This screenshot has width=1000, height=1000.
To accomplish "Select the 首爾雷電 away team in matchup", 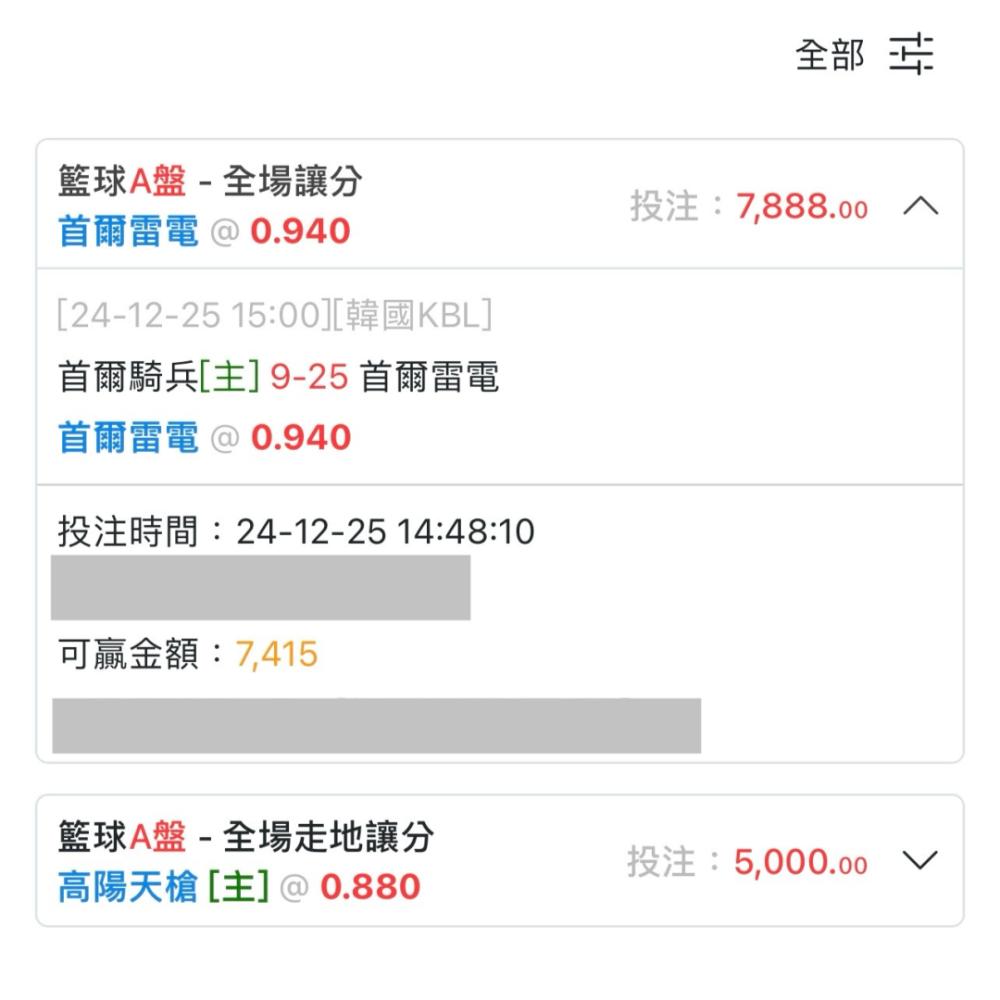I will point(430,376).
